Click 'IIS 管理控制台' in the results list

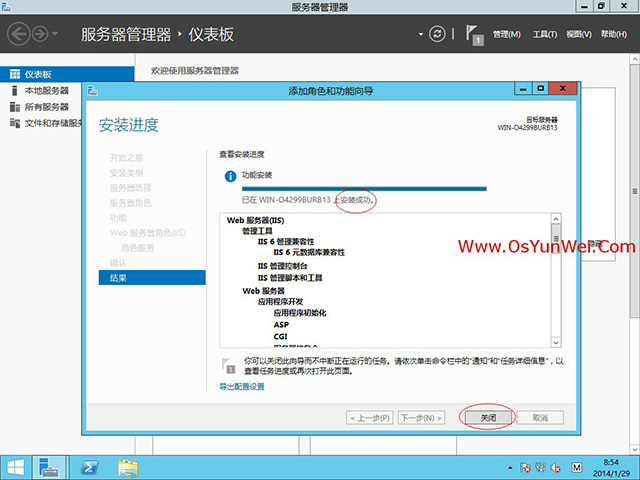pyautogui.click(x=282, y=266)
